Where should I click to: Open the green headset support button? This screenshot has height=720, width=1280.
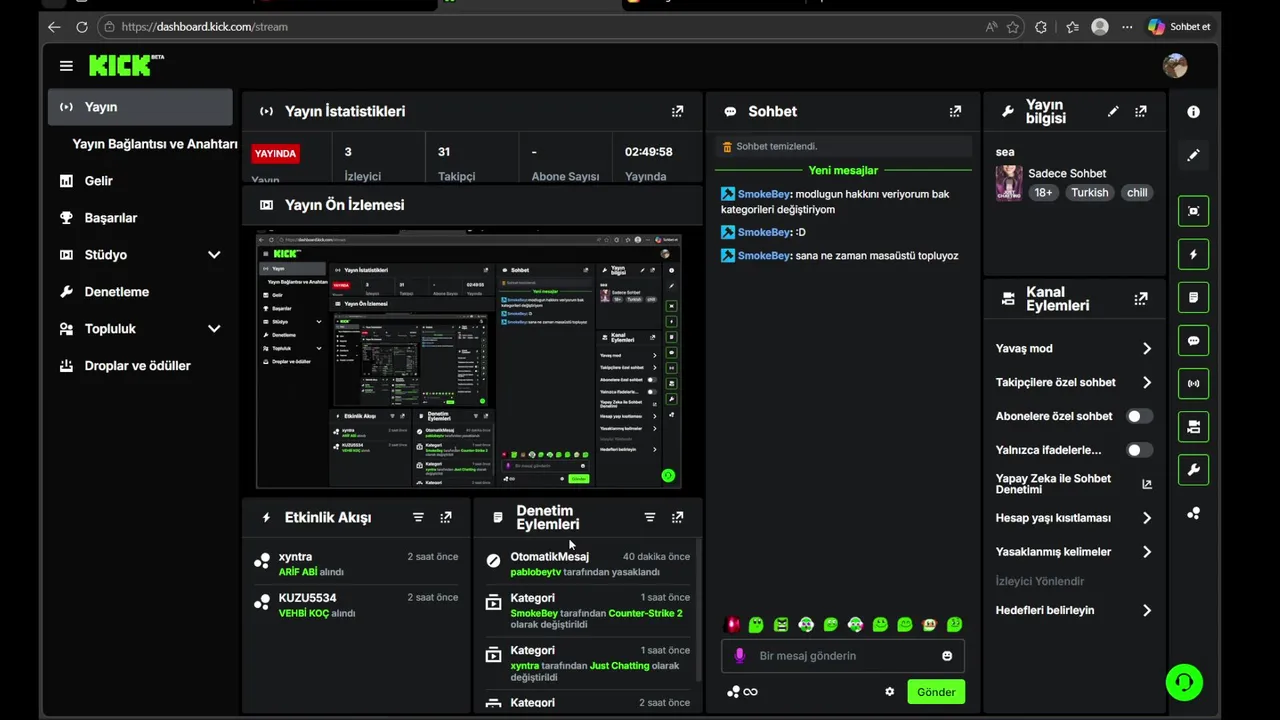[1184, 682]
